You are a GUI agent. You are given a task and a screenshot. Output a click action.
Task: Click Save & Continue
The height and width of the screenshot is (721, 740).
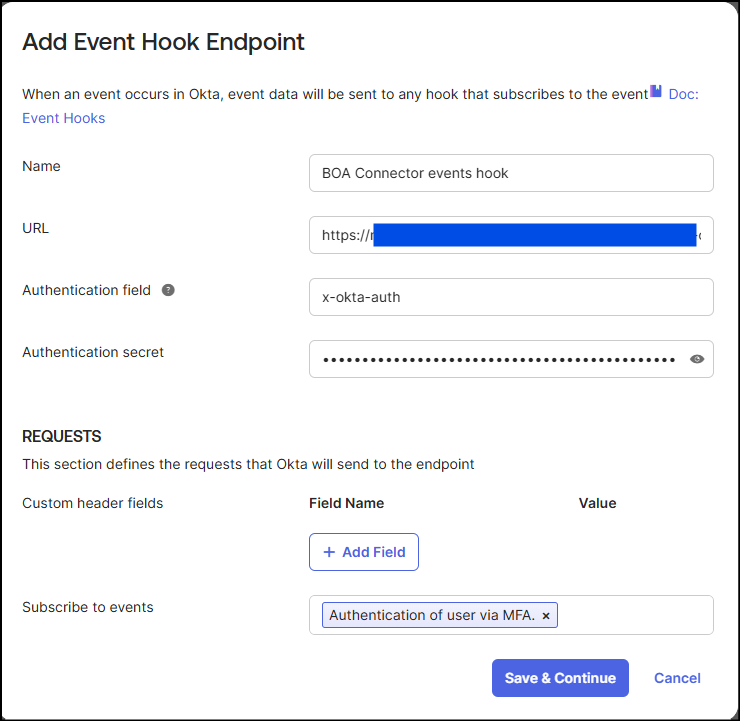pyautogui.click(x=560, y=678)
